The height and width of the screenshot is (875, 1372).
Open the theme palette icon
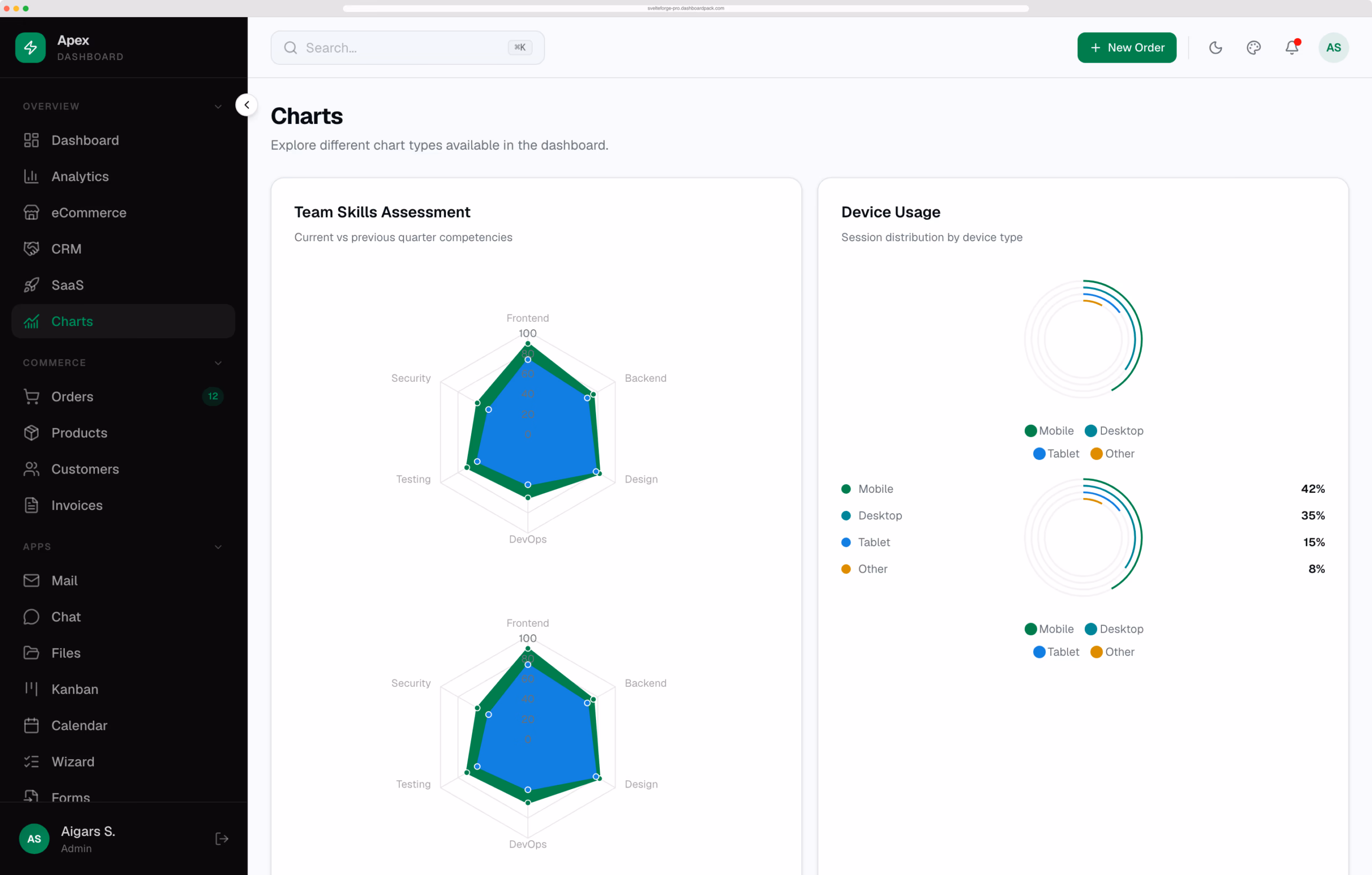(x=1254, y=47)
